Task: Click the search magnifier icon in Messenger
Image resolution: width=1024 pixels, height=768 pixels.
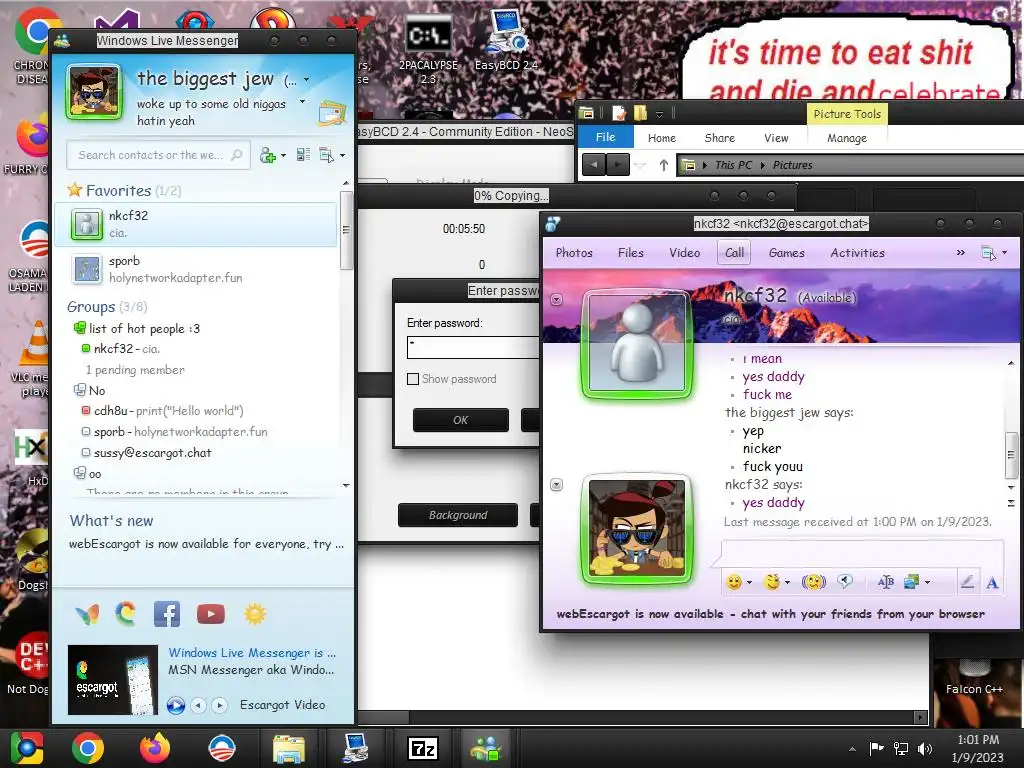Action: click(x=236, y=155)
